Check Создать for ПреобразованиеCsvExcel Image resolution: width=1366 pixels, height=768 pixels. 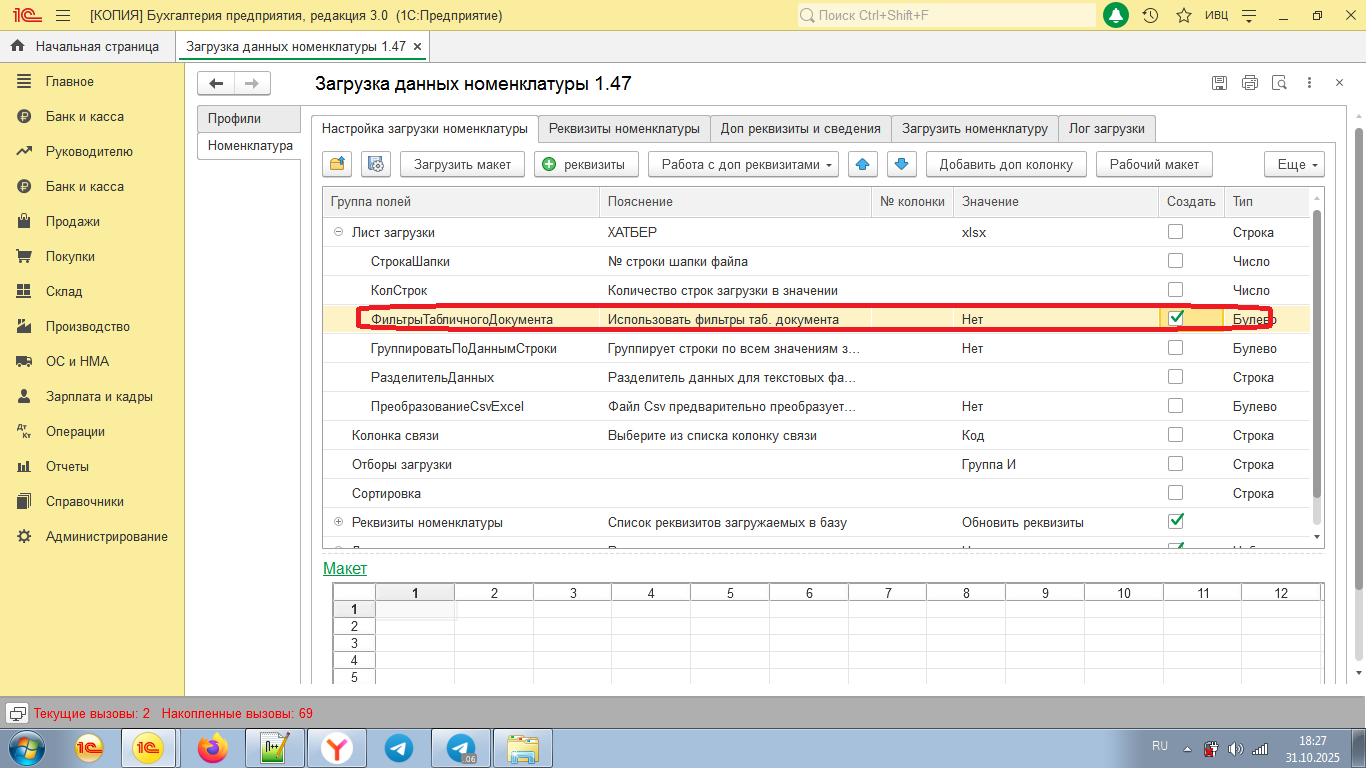click(x=1176, y=406)
